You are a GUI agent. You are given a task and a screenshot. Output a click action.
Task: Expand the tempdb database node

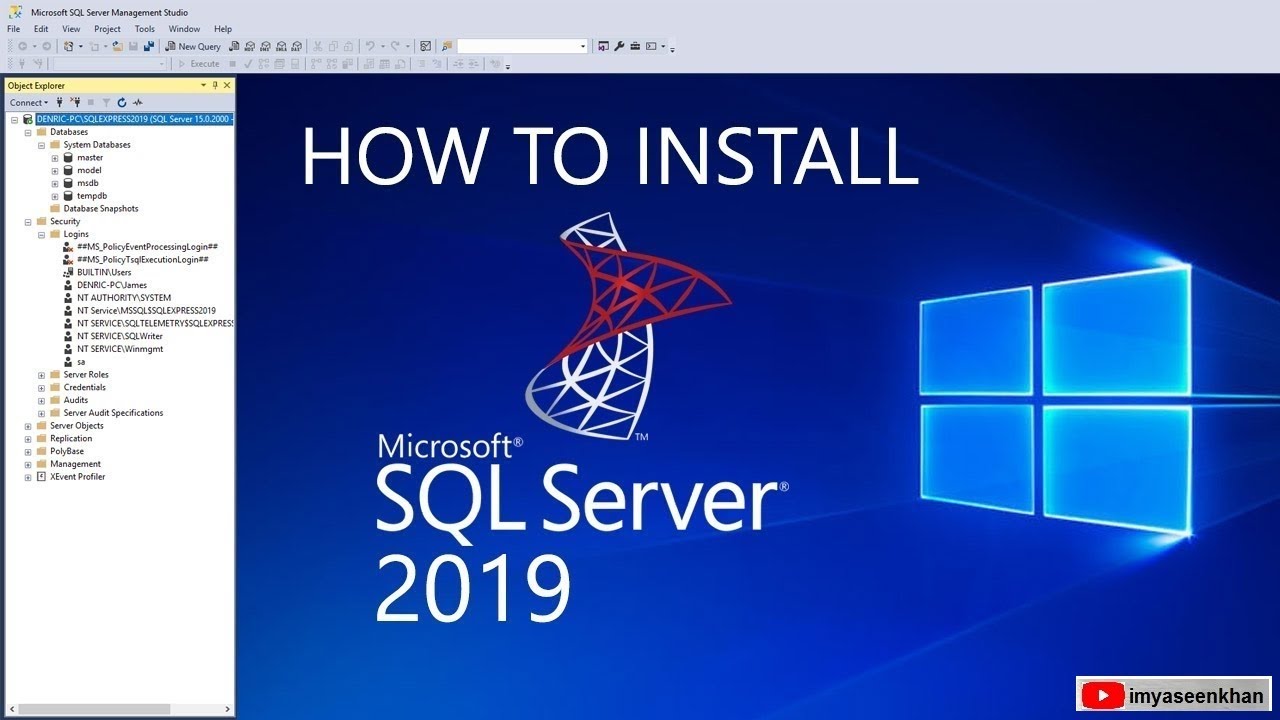[x=55, y=196]
